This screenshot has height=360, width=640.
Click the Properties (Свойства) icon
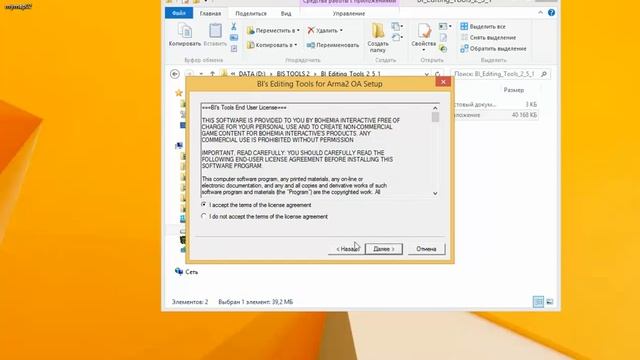click(x=424, y=31)
